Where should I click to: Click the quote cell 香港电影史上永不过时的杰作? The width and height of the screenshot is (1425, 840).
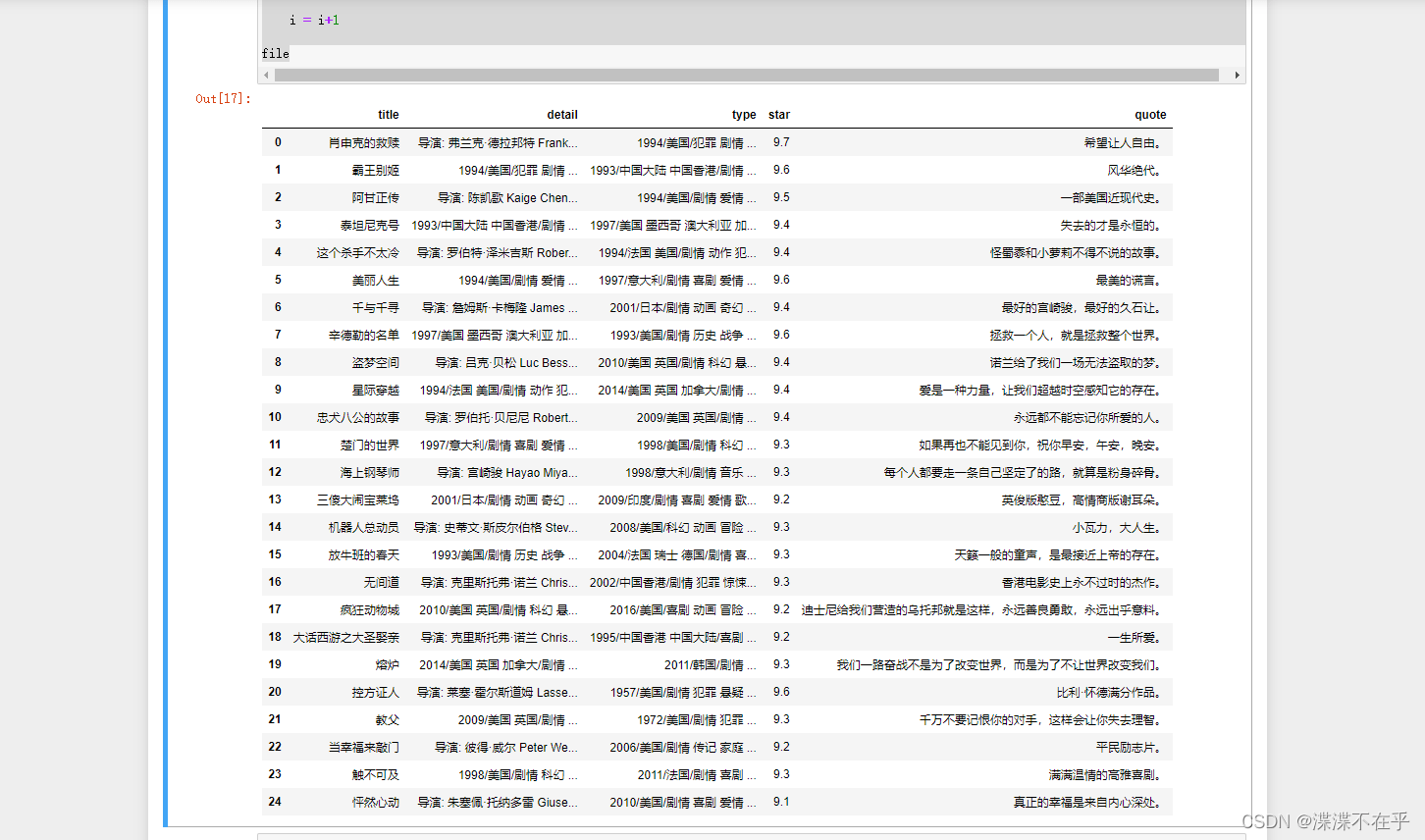[1082, 582]
